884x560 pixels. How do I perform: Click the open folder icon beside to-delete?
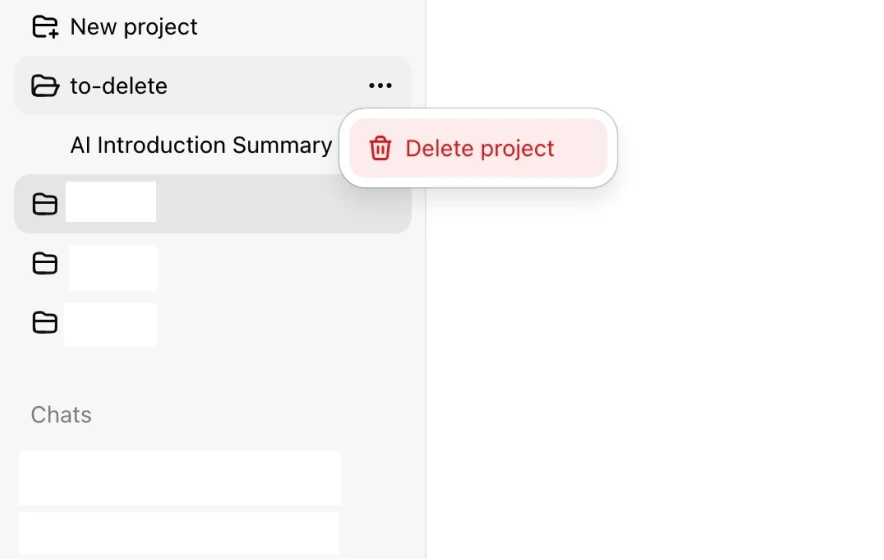[45, 86]
